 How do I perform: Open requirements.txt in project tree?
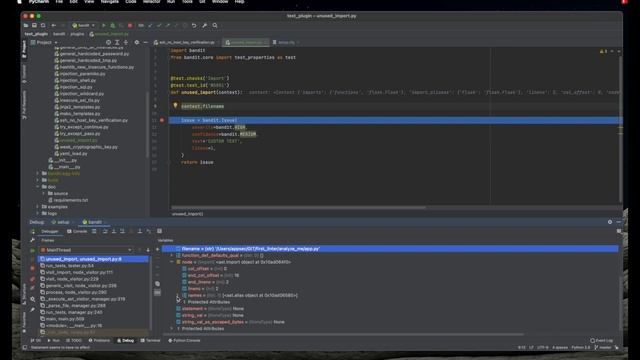pos(71,200)
